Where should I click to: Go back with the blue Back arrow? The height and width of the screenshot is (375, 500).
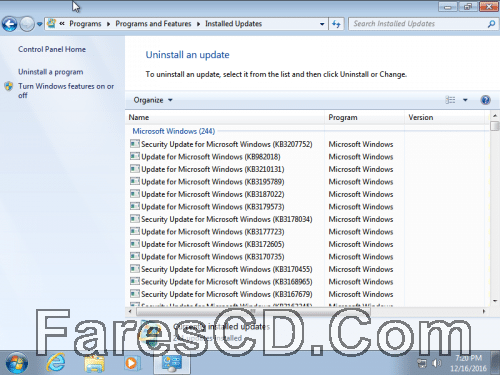[x=9, y=24]
